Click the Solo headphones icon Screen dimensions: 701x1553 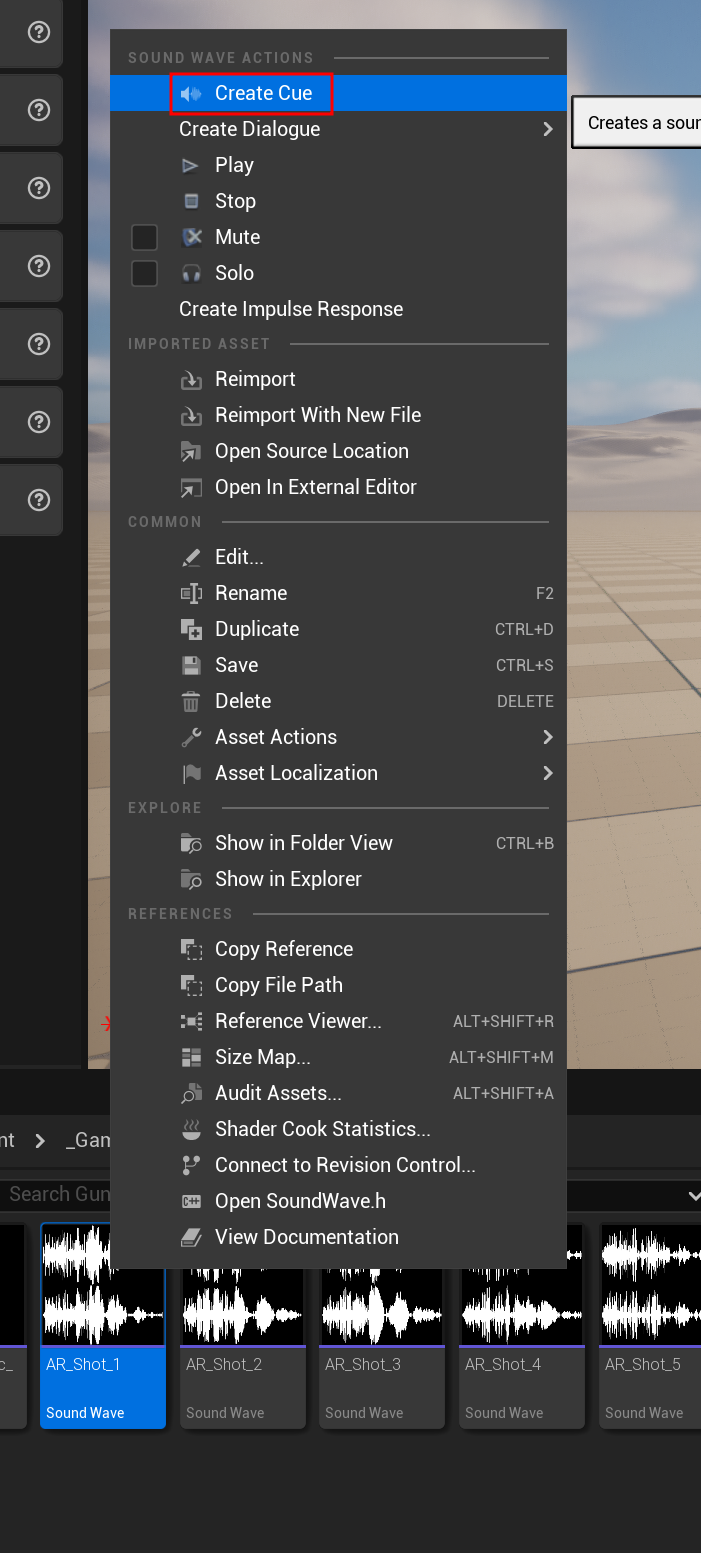point(191,274)
